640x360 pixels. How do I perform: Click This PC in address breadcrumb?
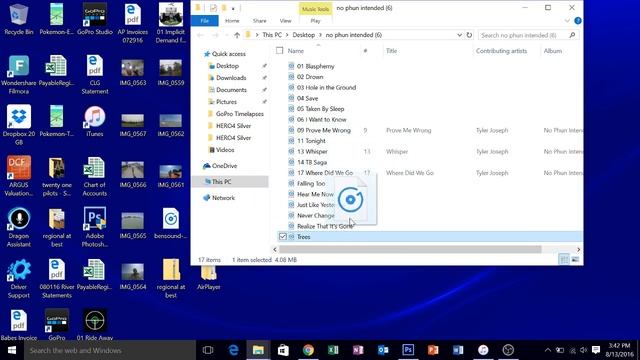pyautogui.click(x=272, y=35)
